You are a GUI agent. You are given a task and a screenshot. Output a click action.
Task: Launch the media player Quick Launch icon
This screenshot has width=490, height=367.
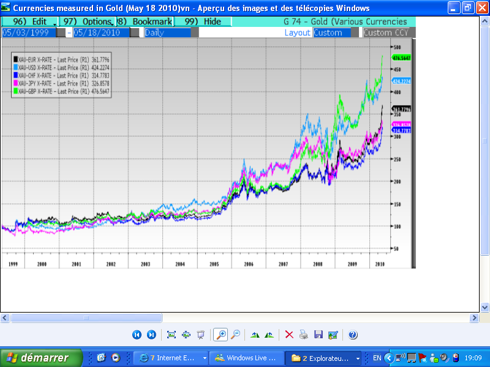coord(116,358)
